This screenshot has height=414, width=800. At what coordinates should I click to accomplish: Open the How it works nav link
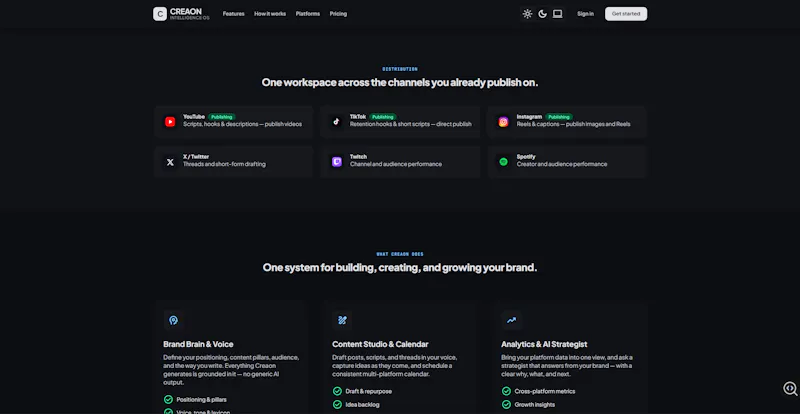(270, 14)
